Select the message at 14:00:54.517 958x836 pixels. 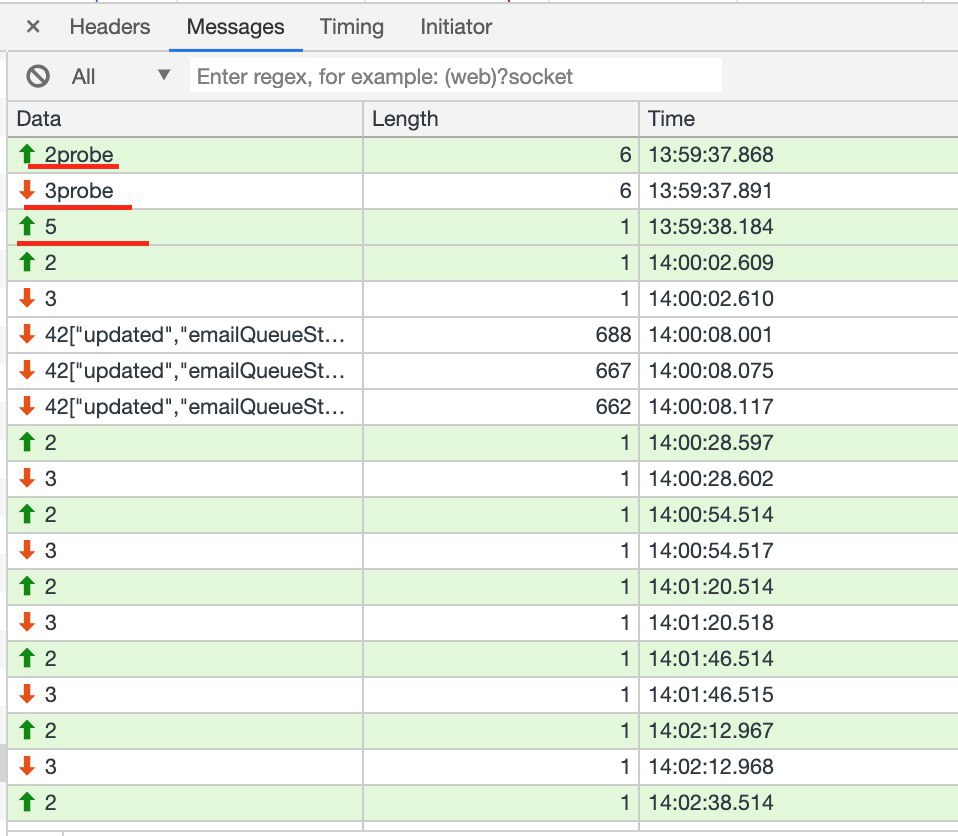483,551
